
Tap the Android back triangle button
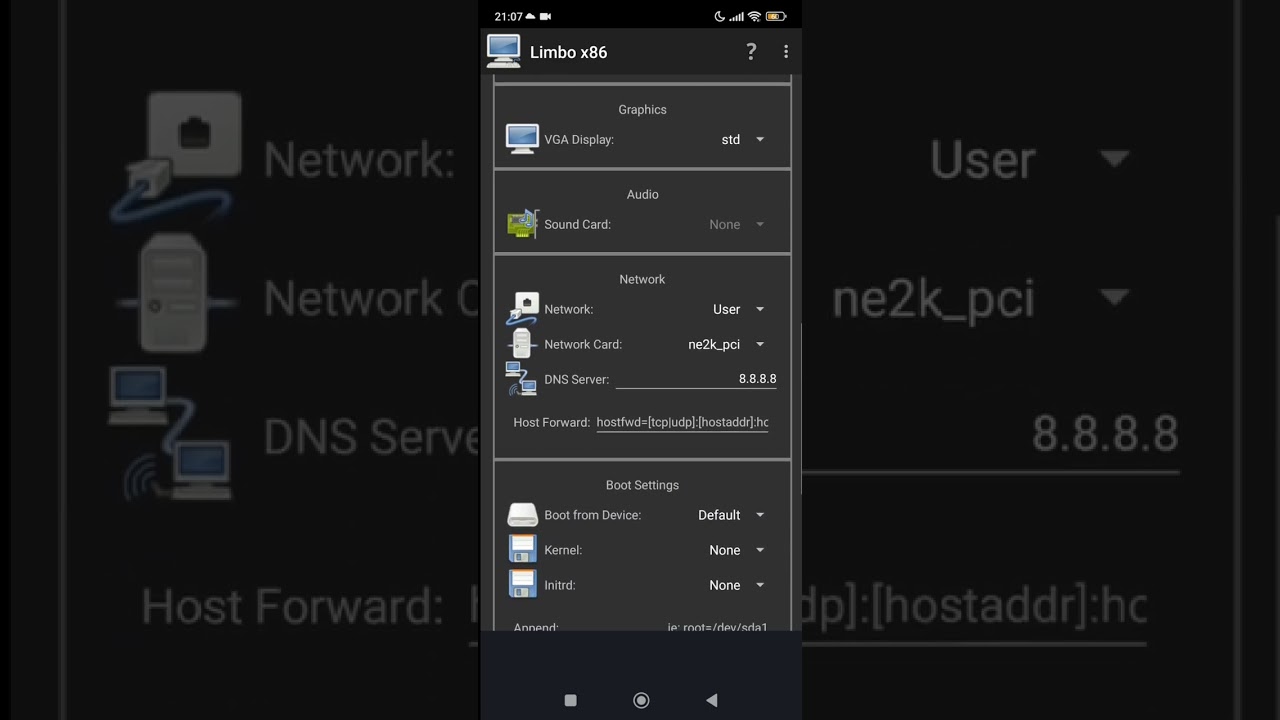pyautogui.click(x=712, y=701)
